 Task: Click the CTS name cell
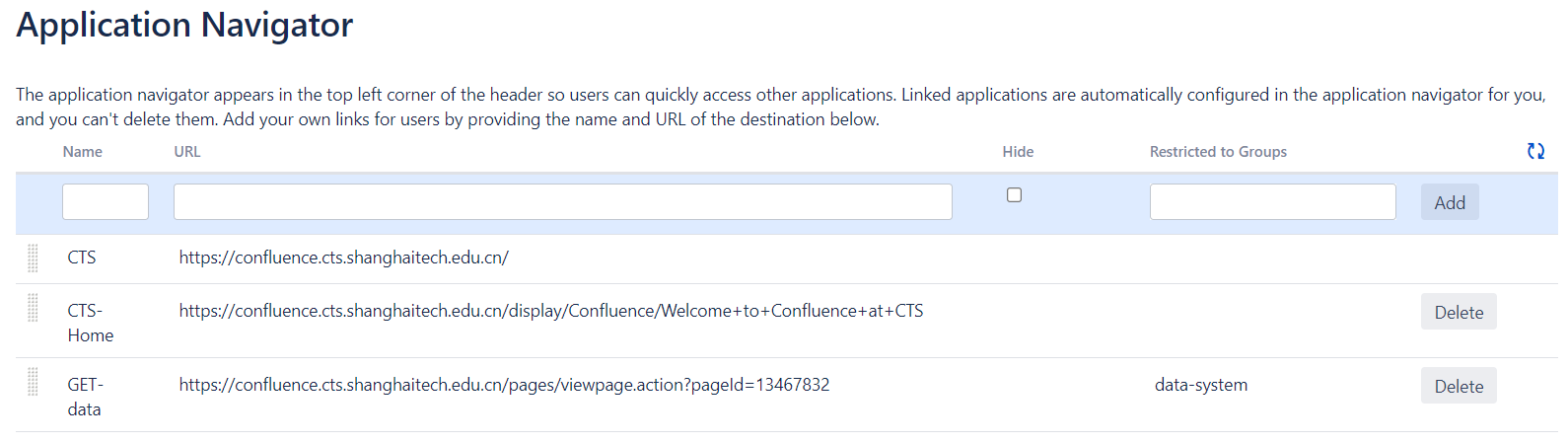click(x=82, y=258)
